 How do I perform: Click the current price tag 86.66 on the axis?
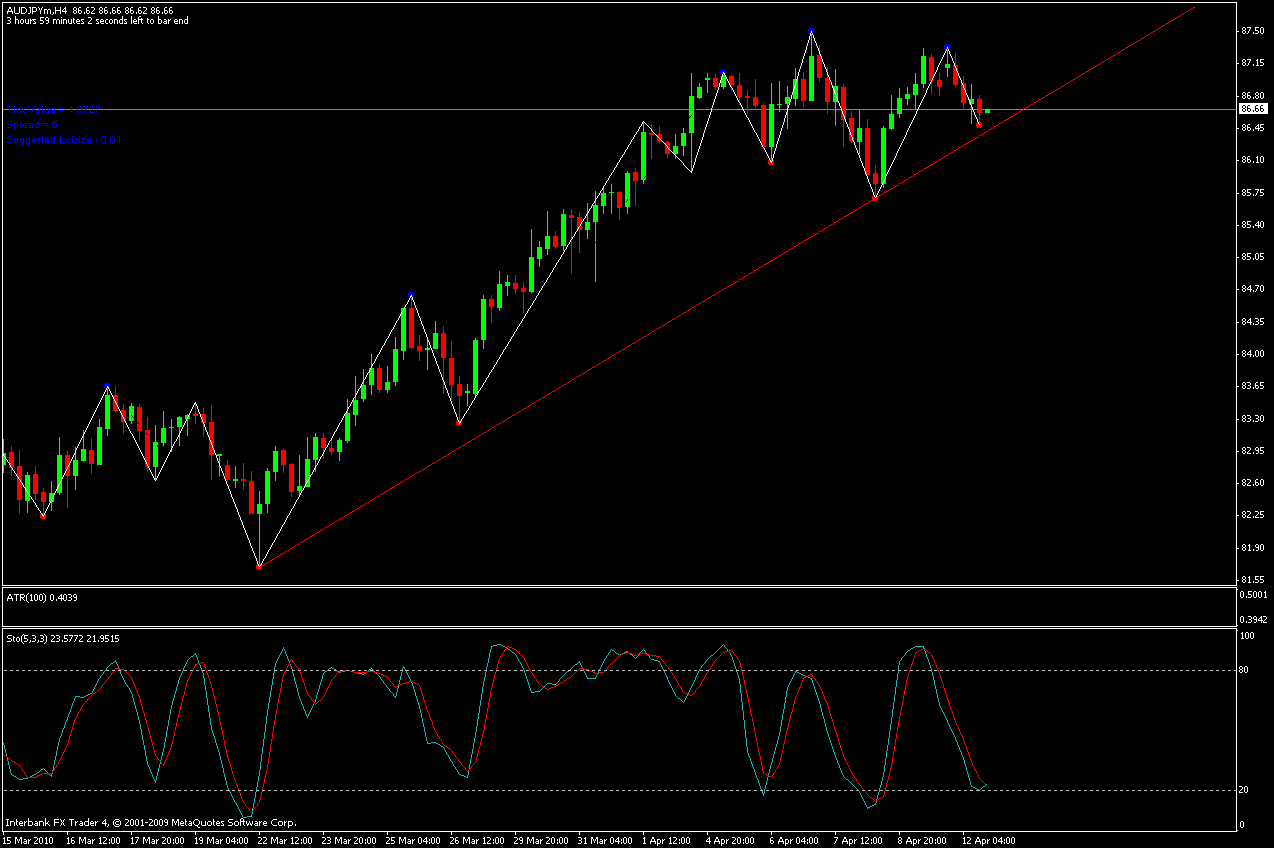click(1253, 108)
